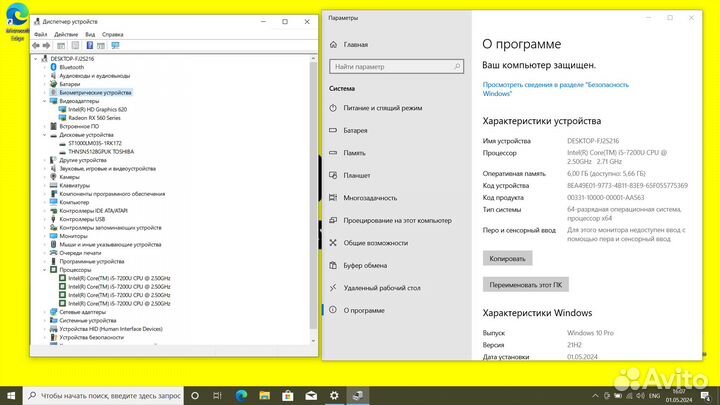Select Устройства HID (Human Interface Devices)
This screenshot has width=720, height=405.
click(x=111, y=329)
